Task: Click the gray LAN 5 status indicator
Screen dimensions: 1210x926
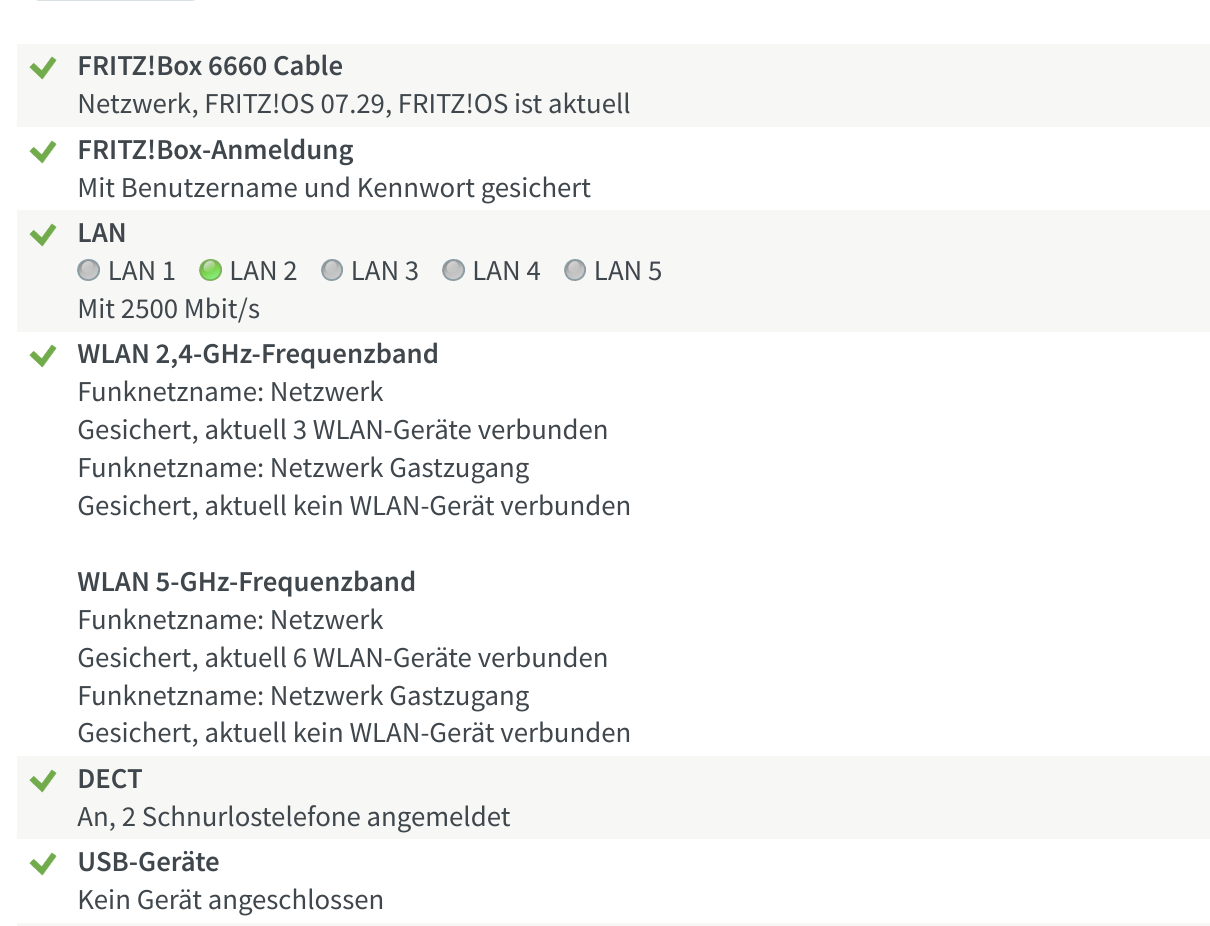Action: click(x=575, y=271)
